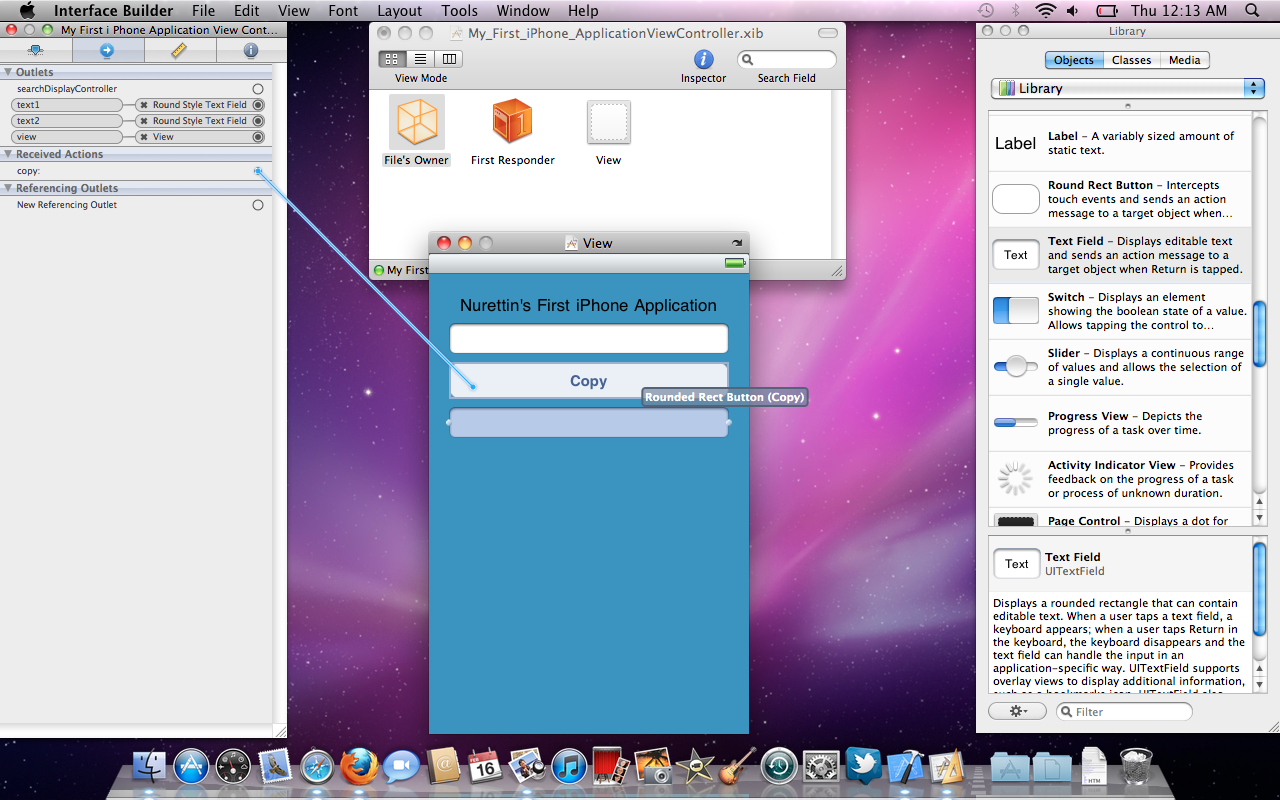Open the Layout menu

click(x=399, y=11)
